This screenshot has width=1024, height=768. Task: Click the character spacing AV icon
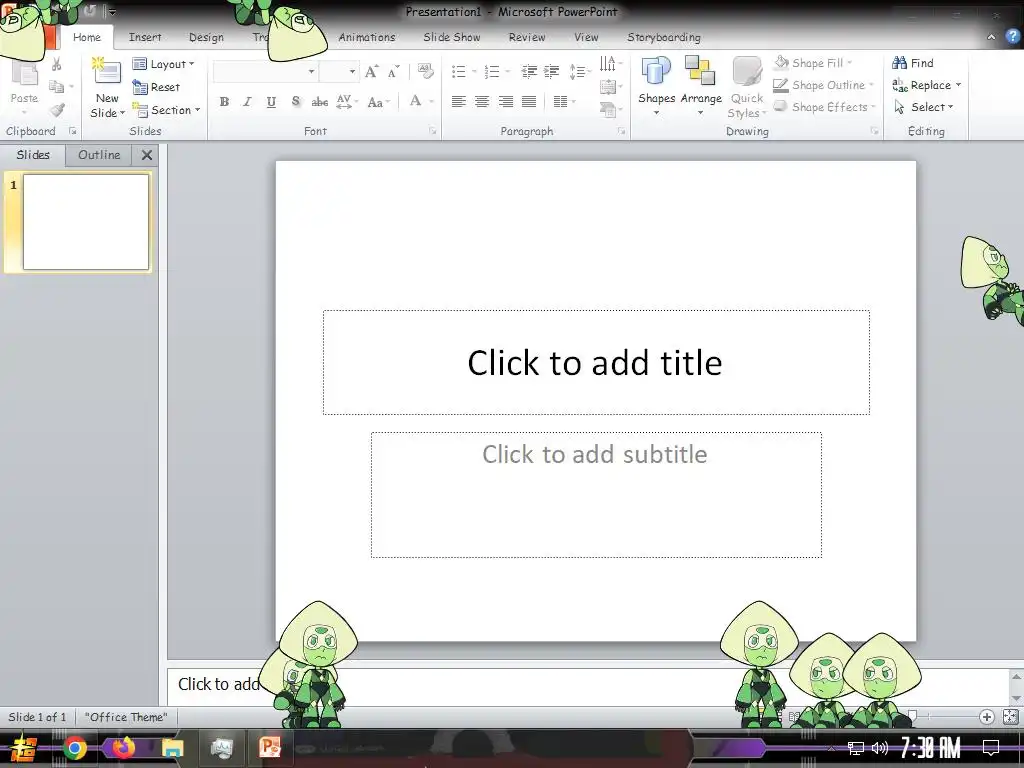(x=344, y=101)
